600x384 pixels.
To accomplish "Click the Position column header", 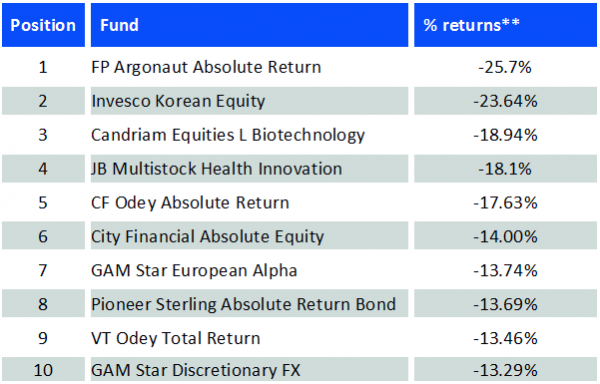I will click(x=43, y=25).
